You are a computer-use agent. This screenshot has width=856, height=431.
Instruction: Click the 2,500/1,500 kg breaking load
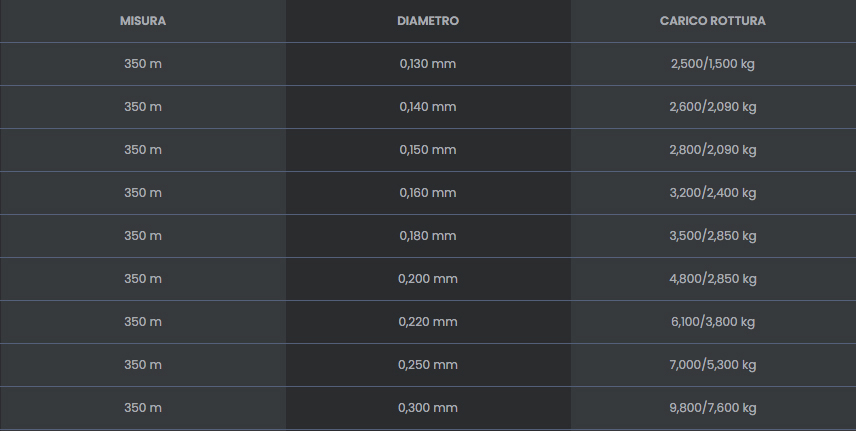(x=713, y=64)
